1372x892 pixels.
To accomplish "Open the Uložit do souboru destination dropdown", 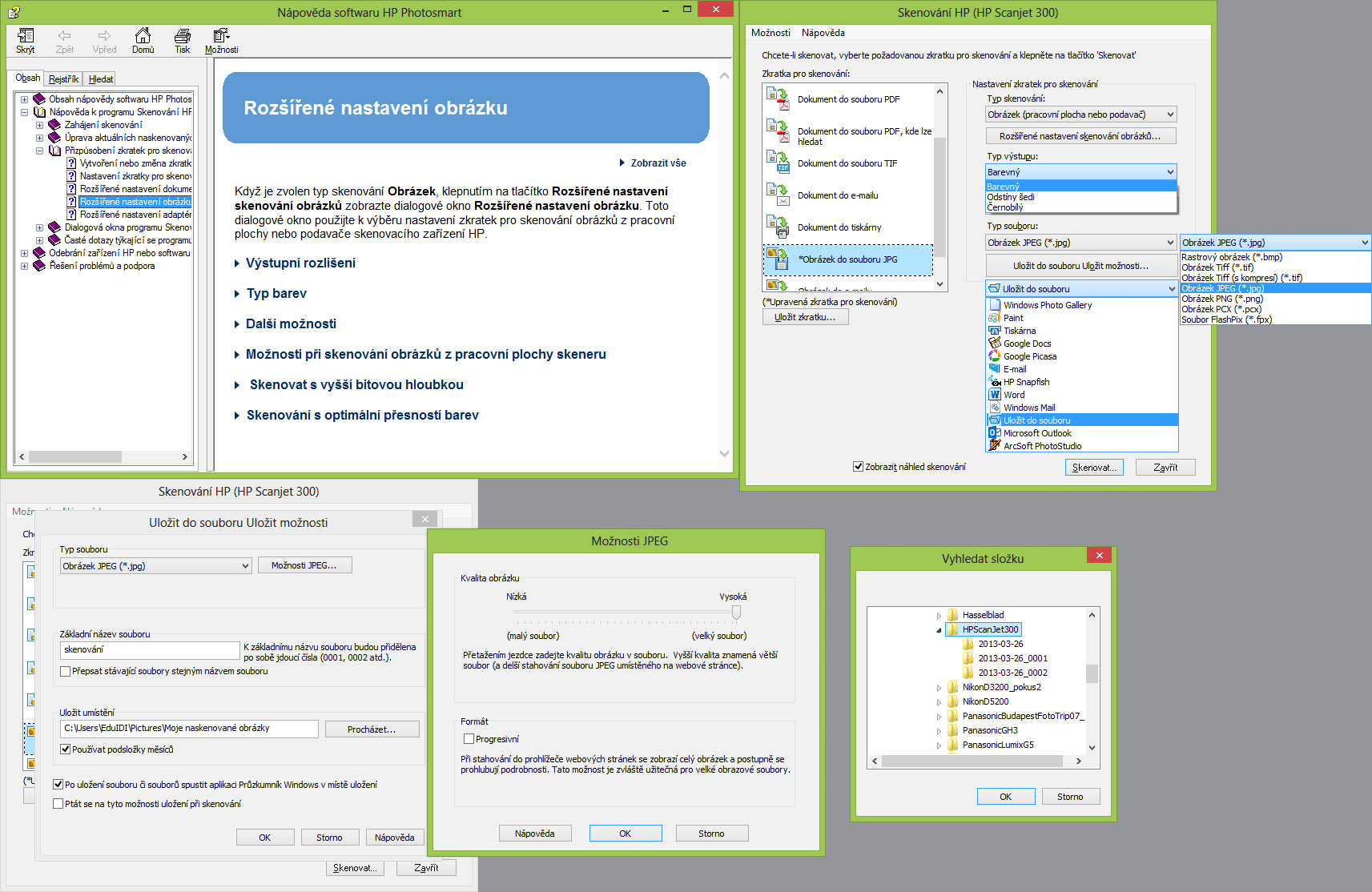I will 1080,289.
